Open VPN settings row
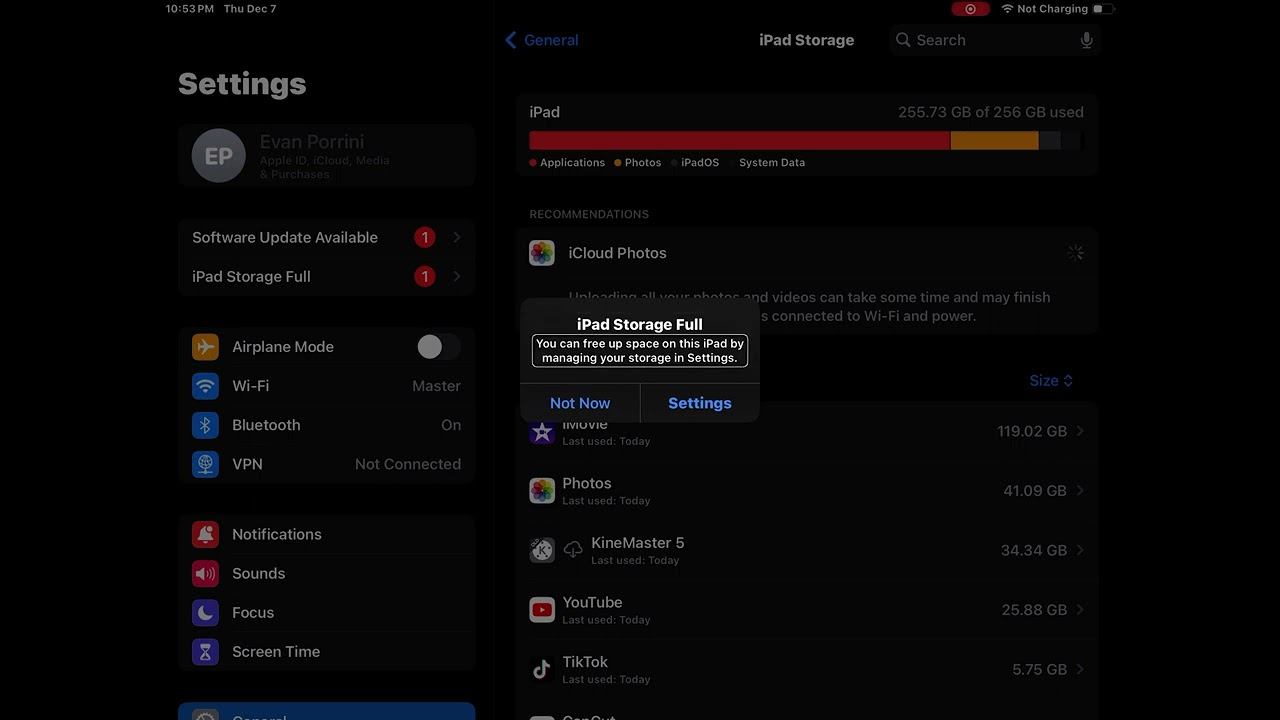 tap(326, 464)
